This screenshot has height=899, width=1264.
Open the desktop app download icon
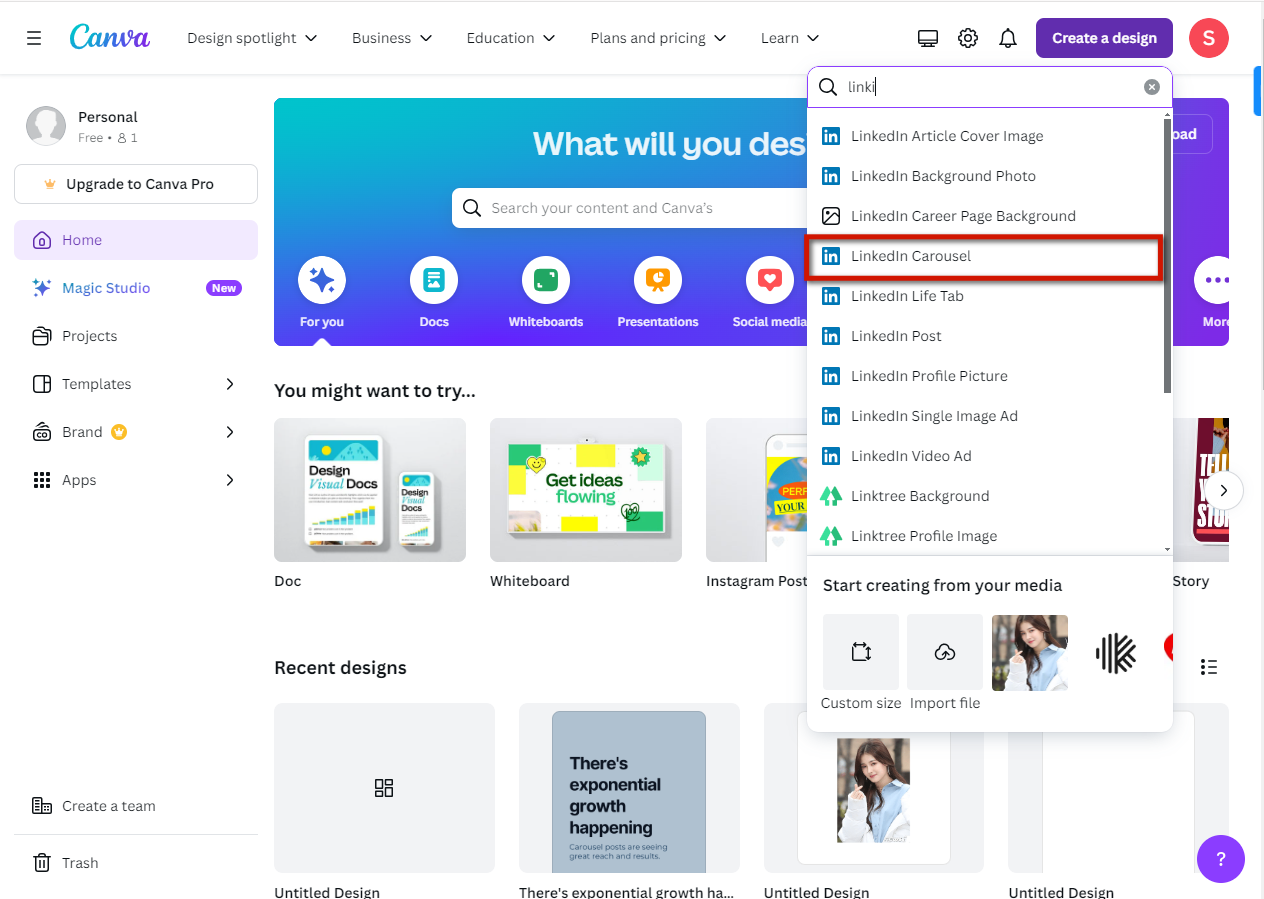[x=928, y=38]
